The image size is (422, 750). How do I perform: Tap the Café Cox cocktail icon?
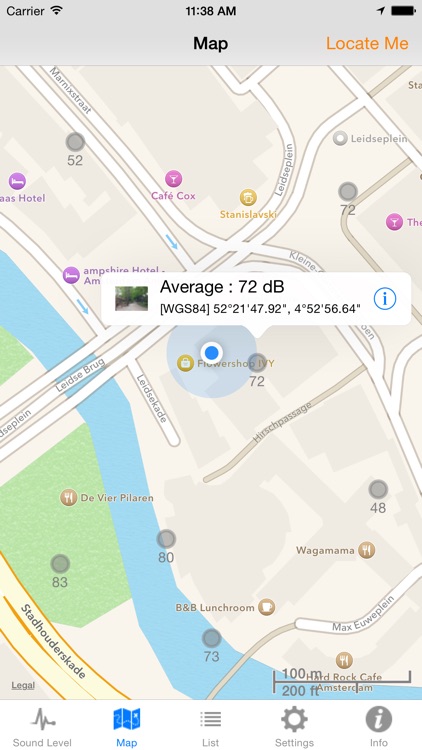(x=173, y=179)
